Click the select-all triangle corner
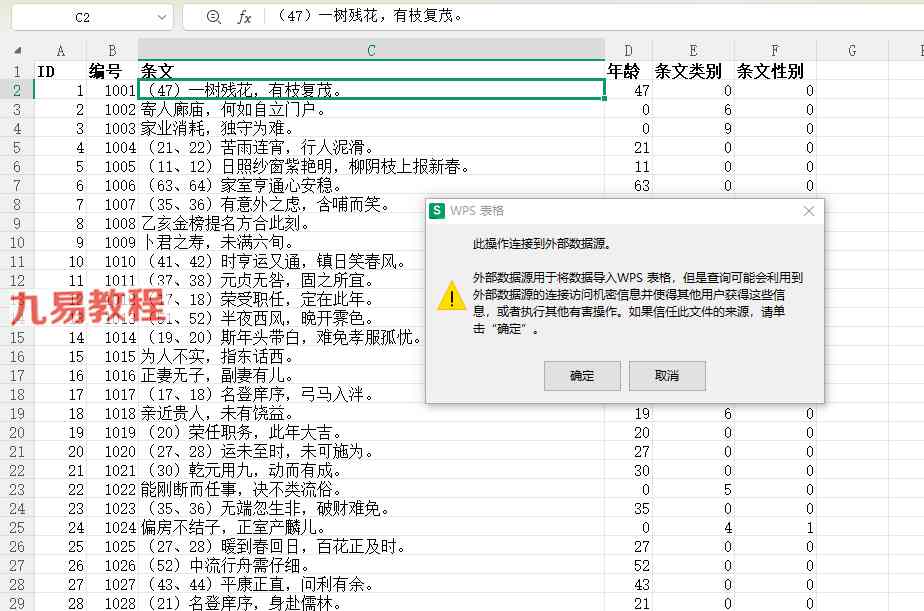The width and height of the screenshot is (924, 611). point(17,51)
